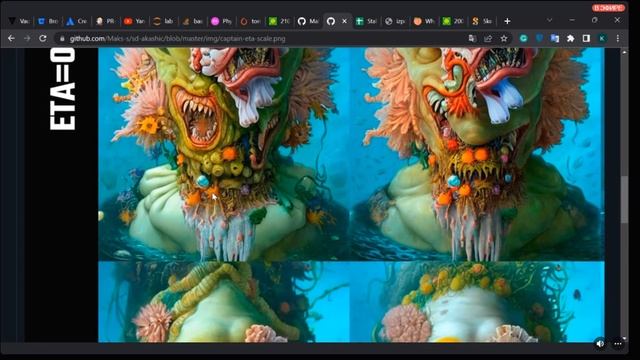Toggle the browser side panel
The image size is (640, 360).
tap(586, 38)
